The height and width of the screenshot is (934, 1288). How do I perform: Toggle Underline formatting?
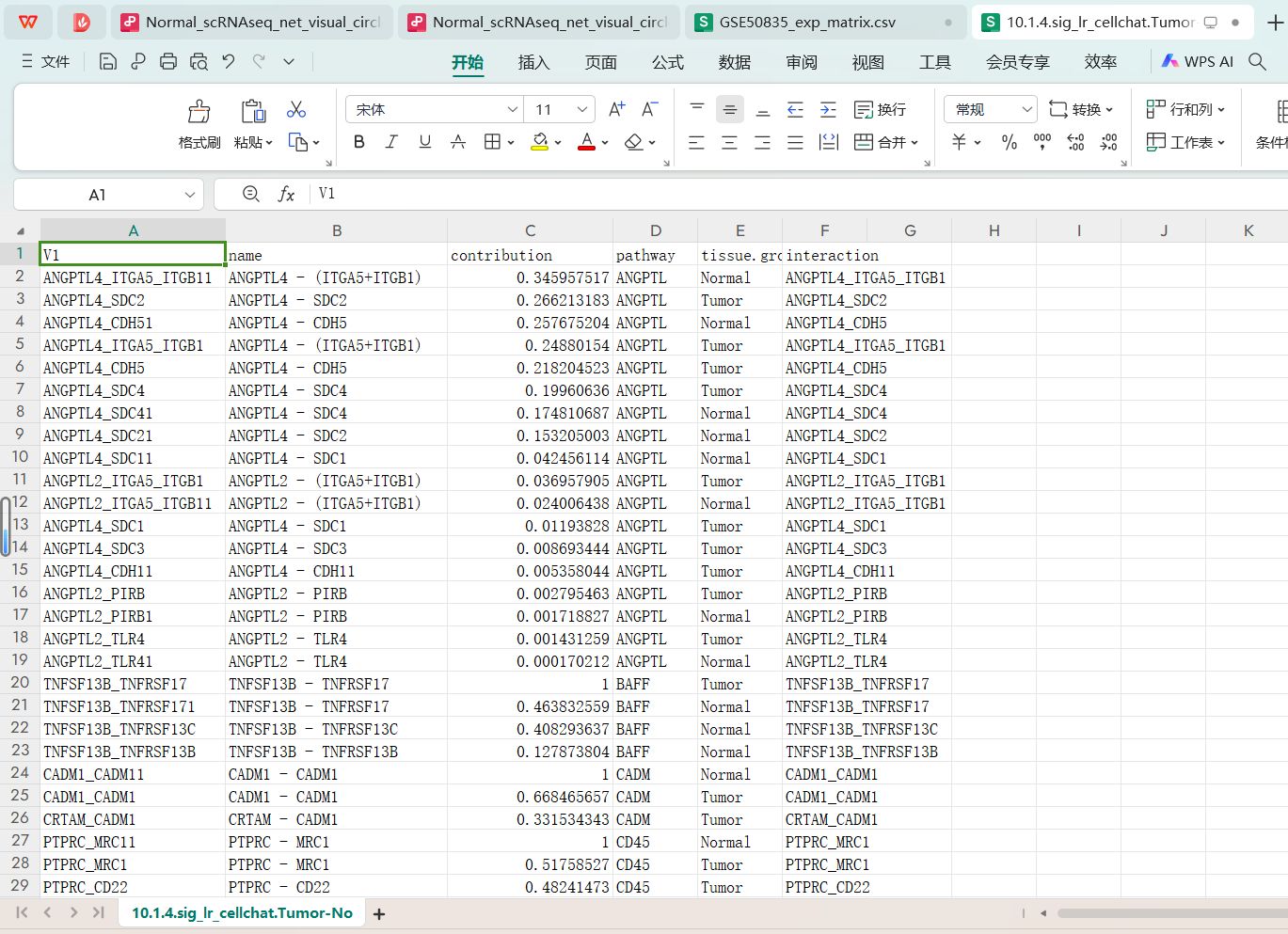pyautogui.click(x=424, y=142)
